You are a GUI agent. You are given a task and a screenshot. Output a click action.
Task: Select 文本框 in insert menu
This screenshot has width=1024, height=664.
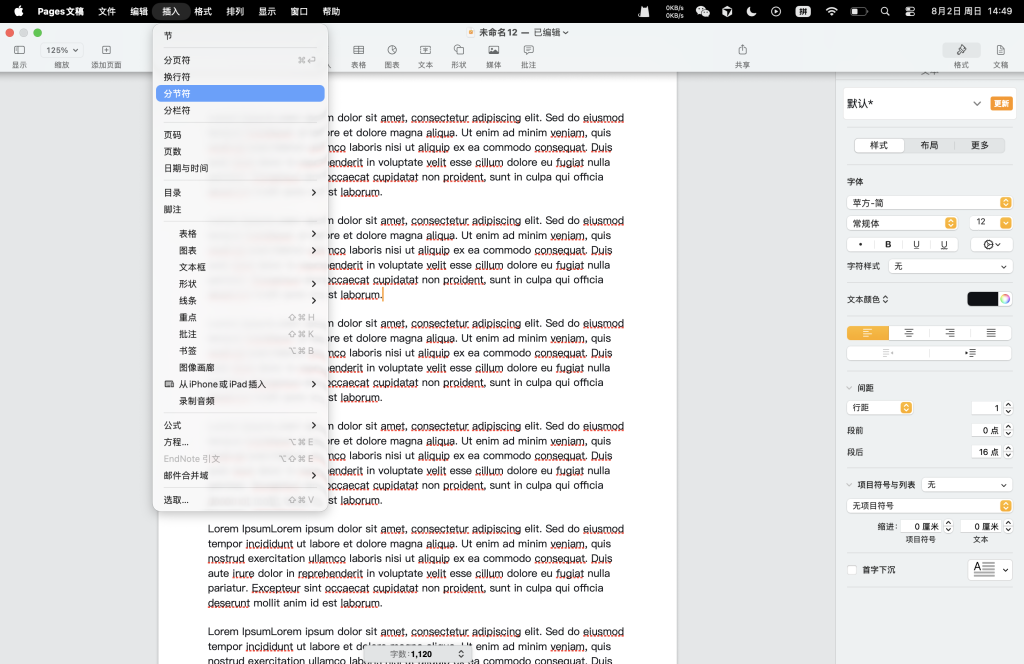coord(240,267)
